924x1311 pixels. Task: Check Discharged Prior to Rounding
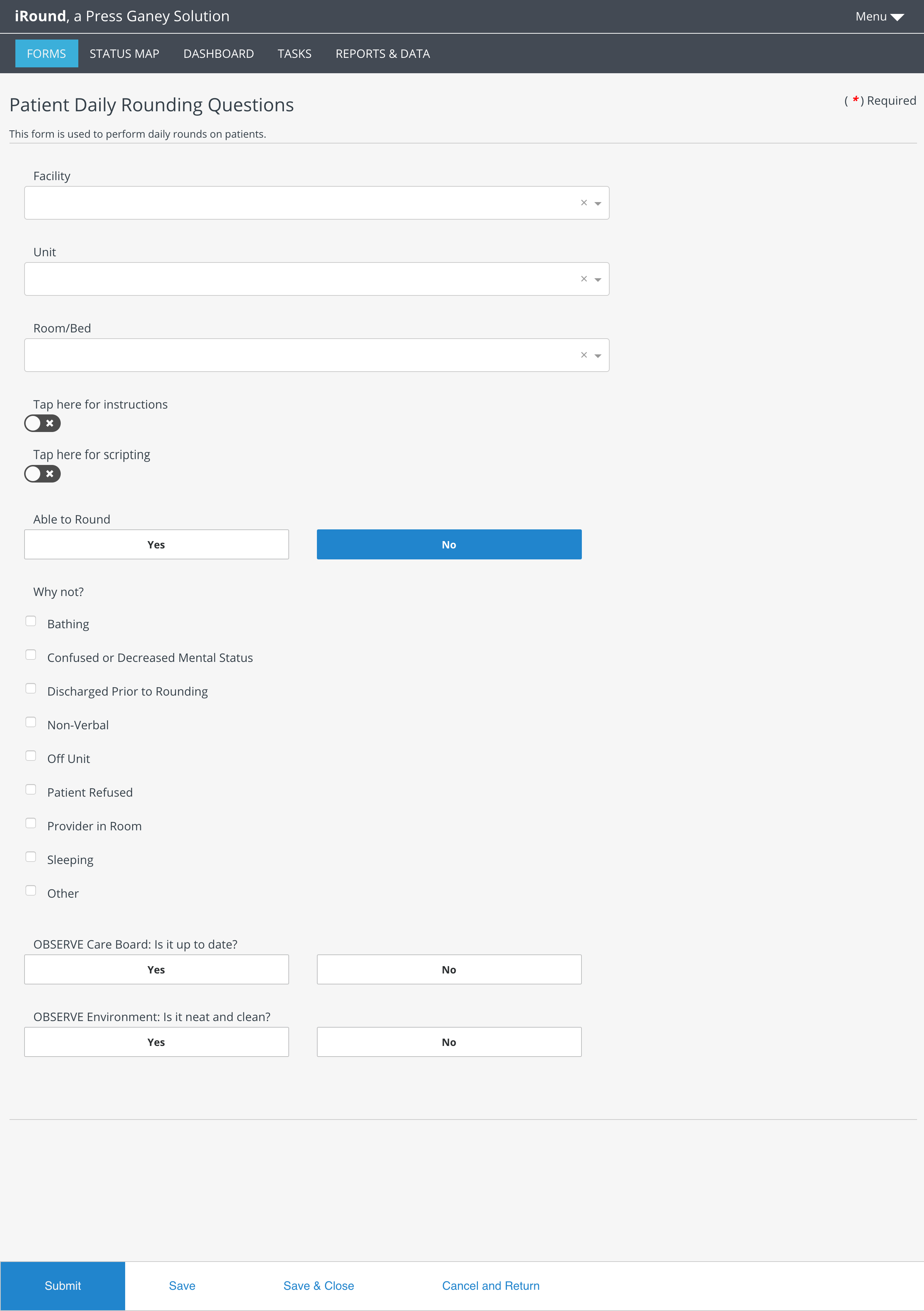[31, 689]
